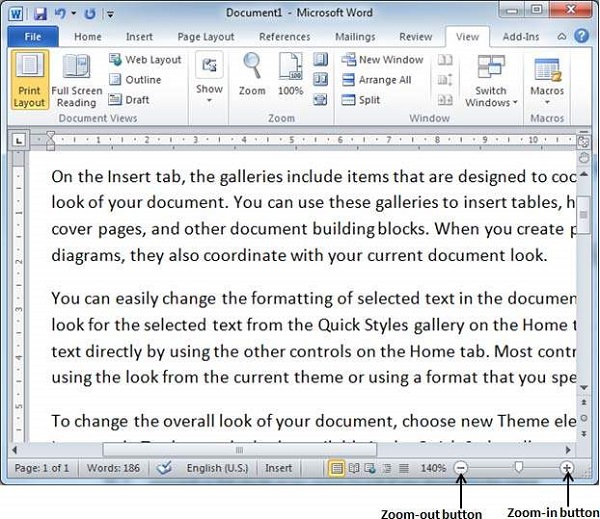Expand the Show dropdown
Image resolution: width=600 pixels, height=519 pixels.
[x=209, y=80]
